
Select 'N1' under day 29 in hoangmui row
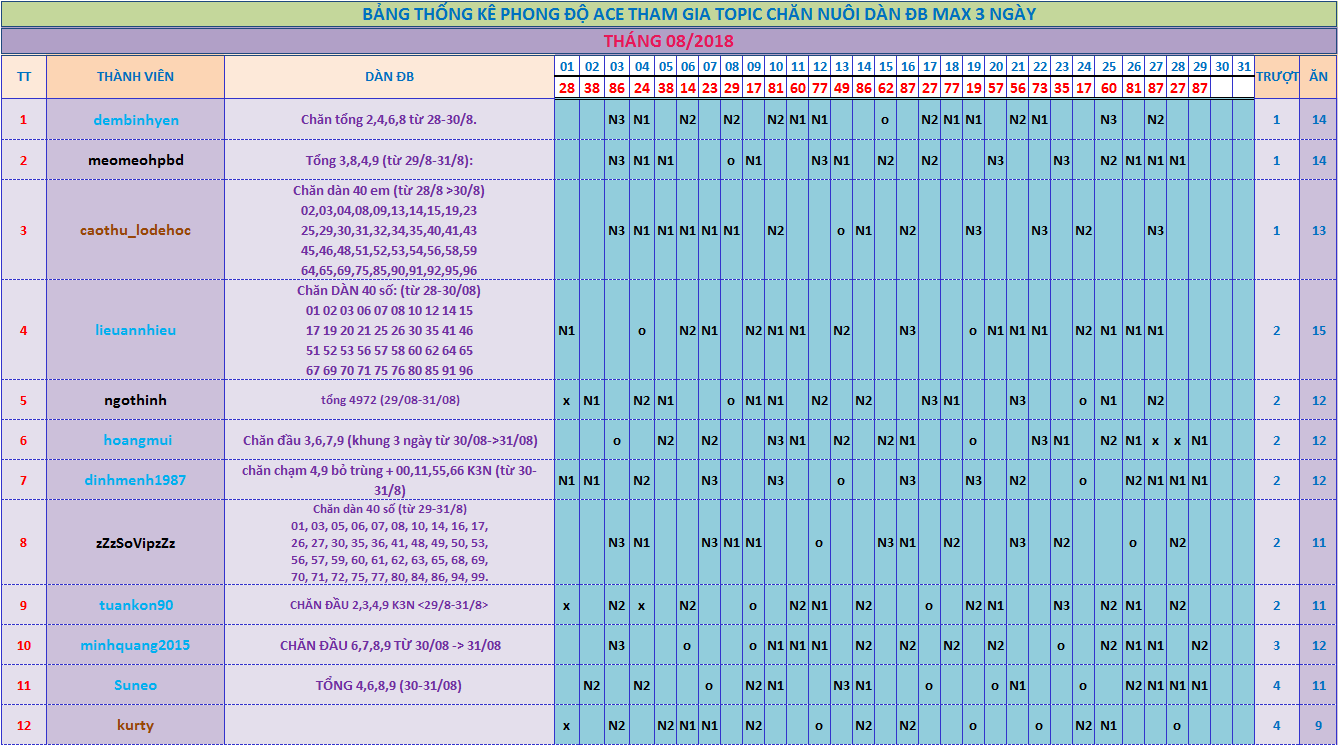click(x=1200, y=440)
